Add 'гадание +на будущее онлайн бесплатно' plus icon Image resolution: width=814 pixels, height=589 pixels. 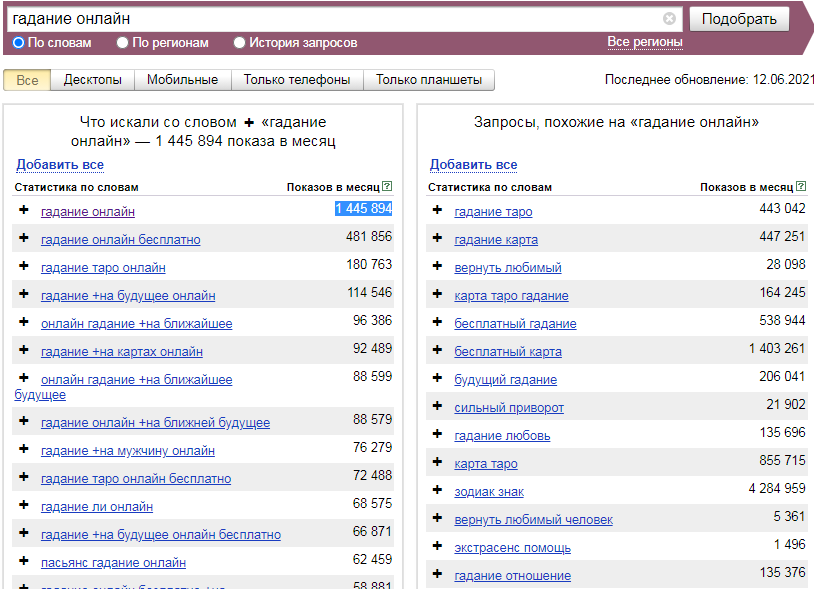tap(23, 533)
